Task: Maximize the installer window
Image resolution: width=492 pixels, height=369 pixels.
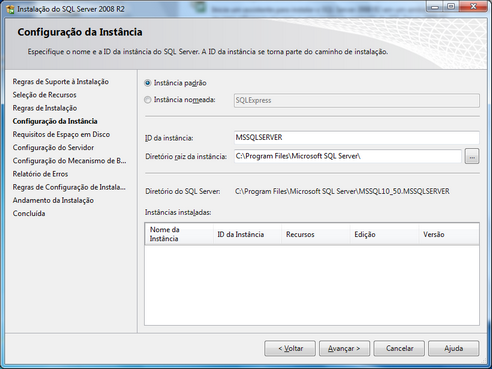Action: (451, 6)
